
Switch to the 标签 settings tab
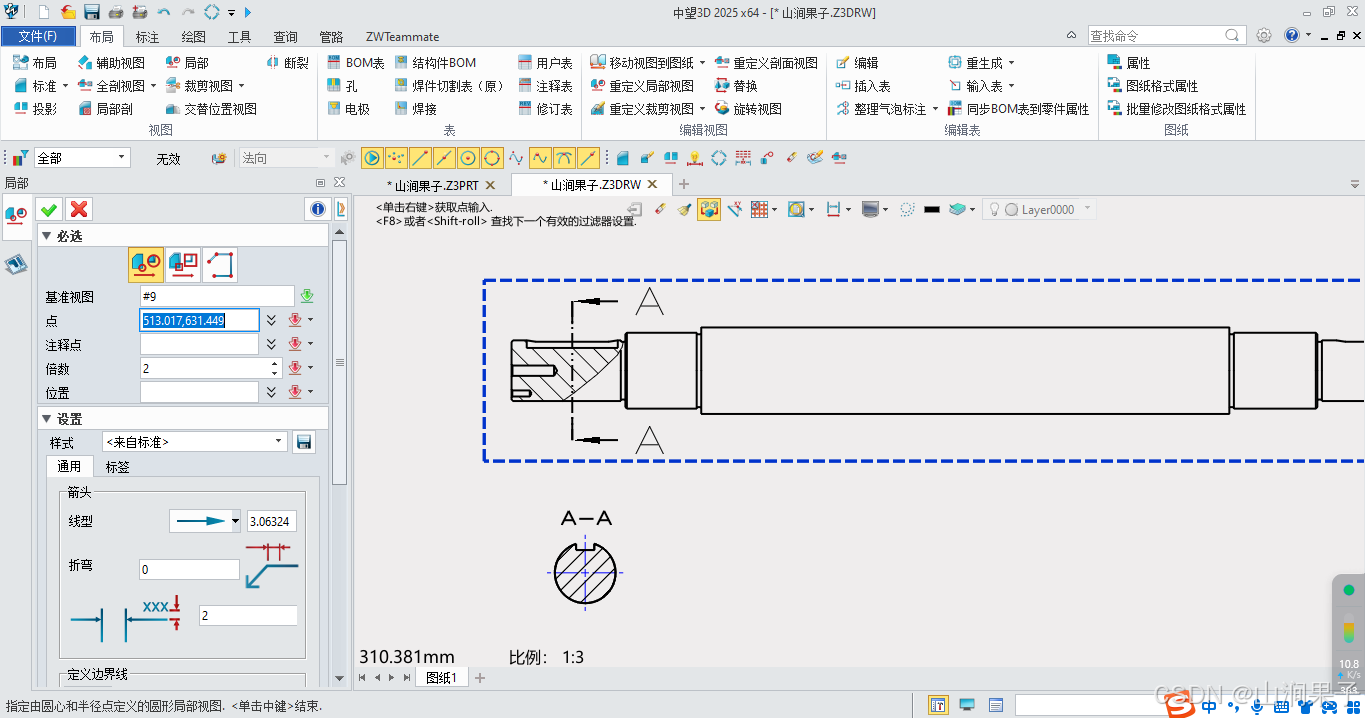[x=117, y=467]
